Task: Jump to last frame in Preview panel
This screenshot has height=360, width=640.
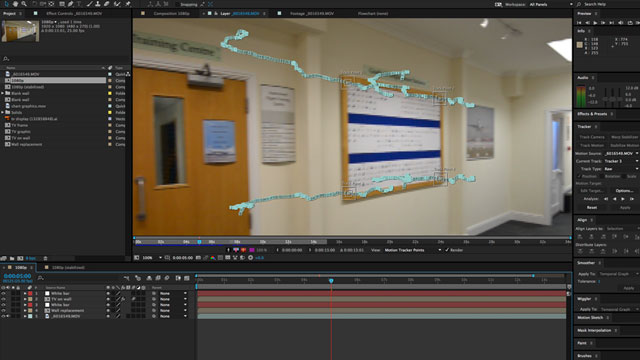Action: click(x=611, y=23)
